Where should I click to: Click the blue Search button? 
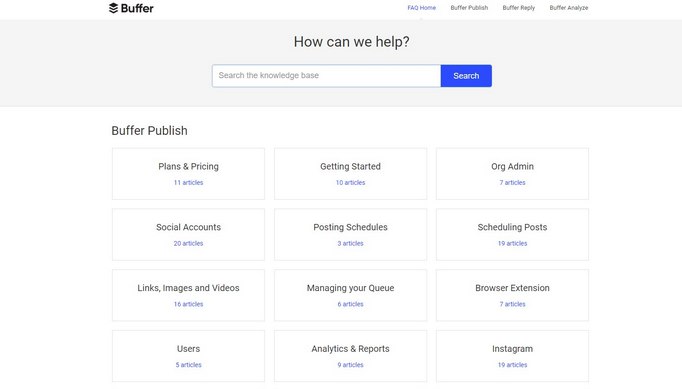[x=466, y=76]
